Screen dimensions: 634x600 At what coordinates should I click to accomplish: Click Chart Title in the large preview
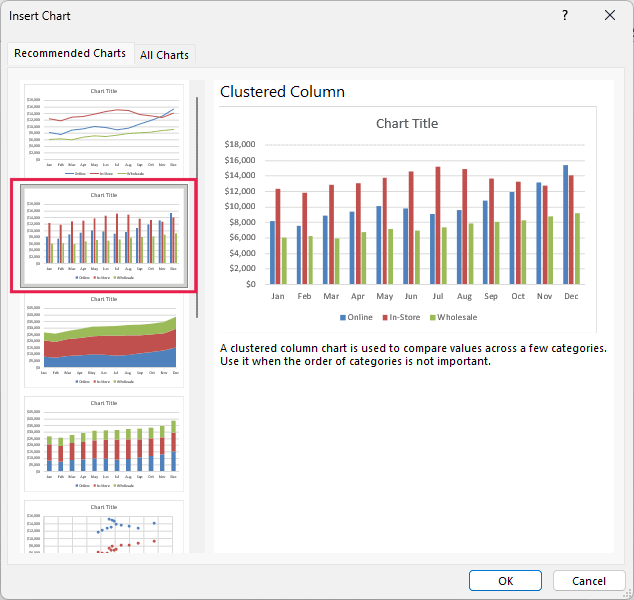[407, 123]
